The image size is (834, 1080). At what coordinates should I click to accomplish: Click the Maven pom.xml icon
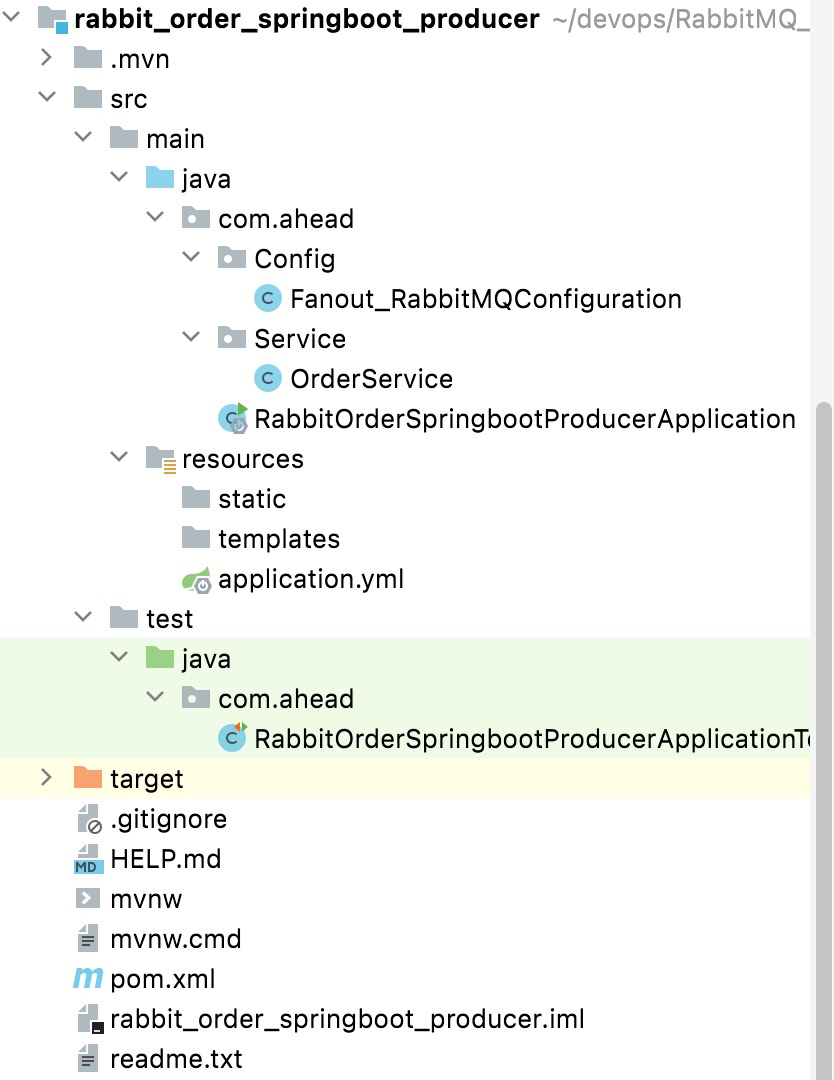[88, 979]
